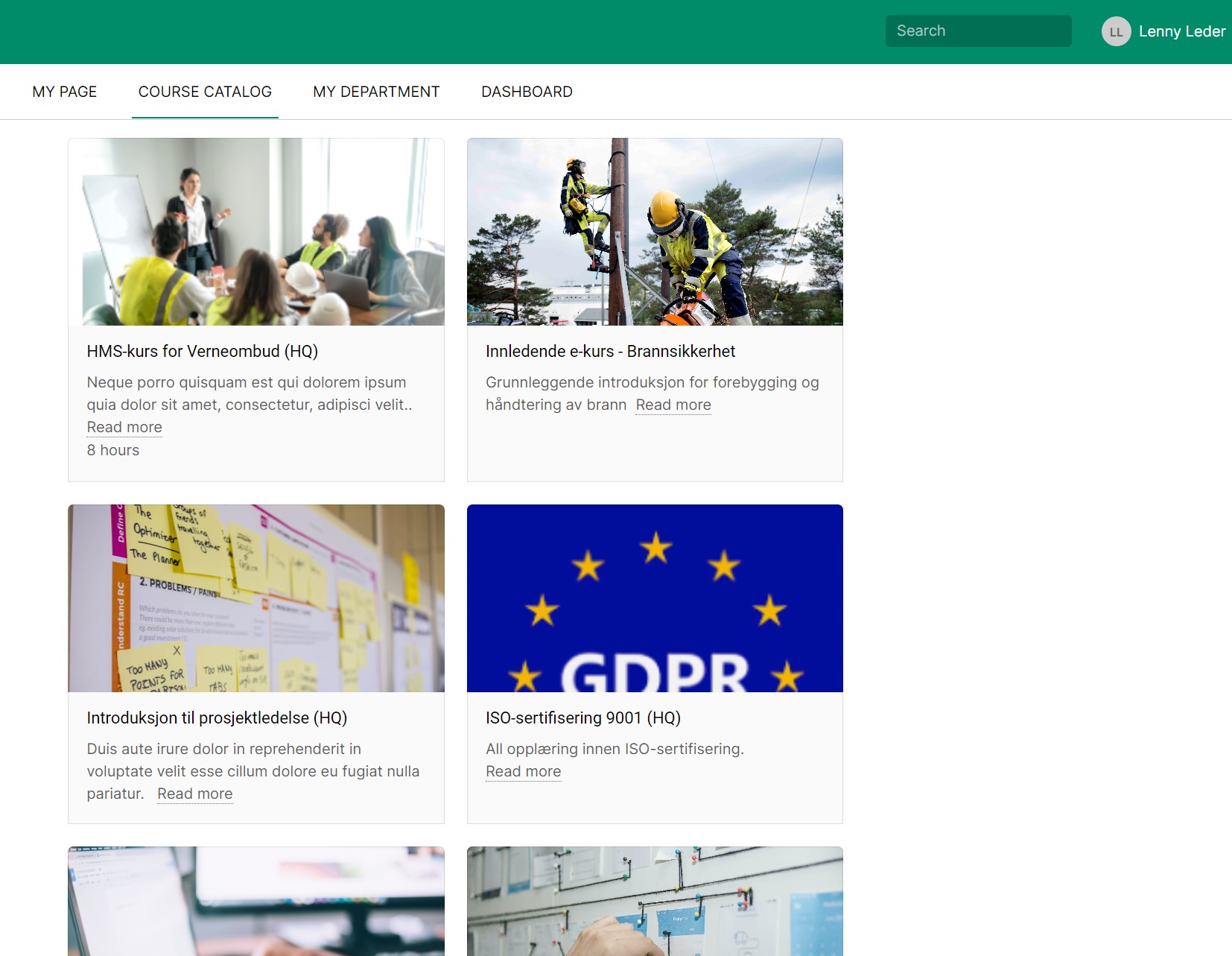1232x956 pixels.
Task: Click the LL user initials icon
Action: [1115, 31]
